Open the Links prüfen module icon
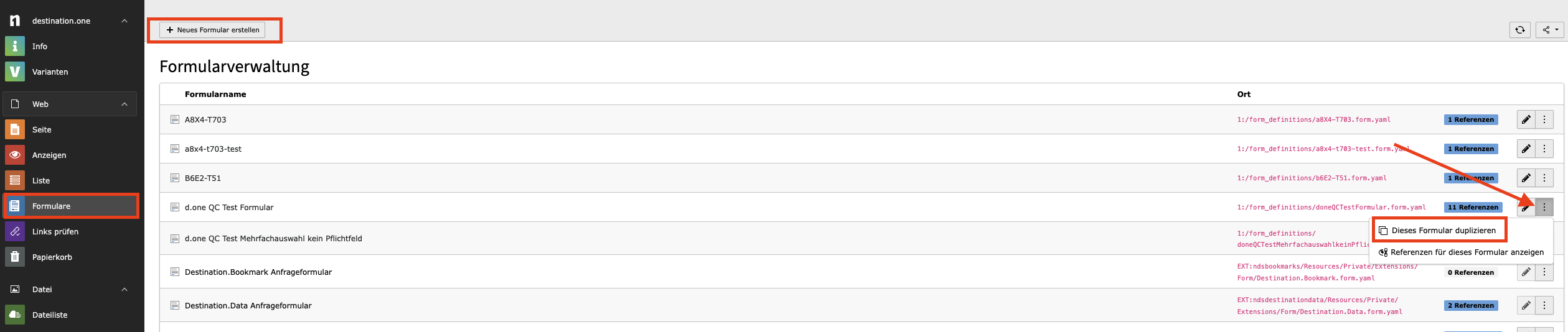The height and width of the screenshot is (332, 1568). pyautogui.click(x=15, y=232)
